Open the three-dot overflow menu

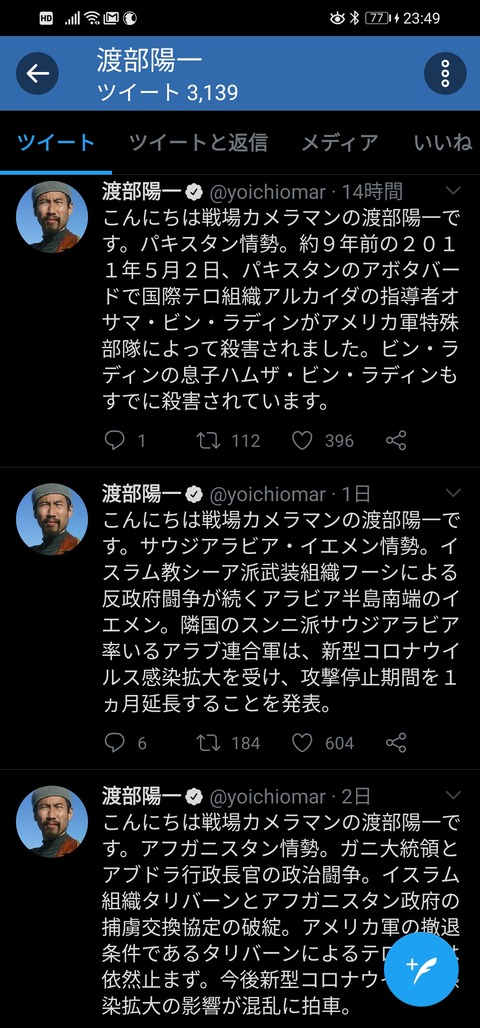(x=445, y=73)
